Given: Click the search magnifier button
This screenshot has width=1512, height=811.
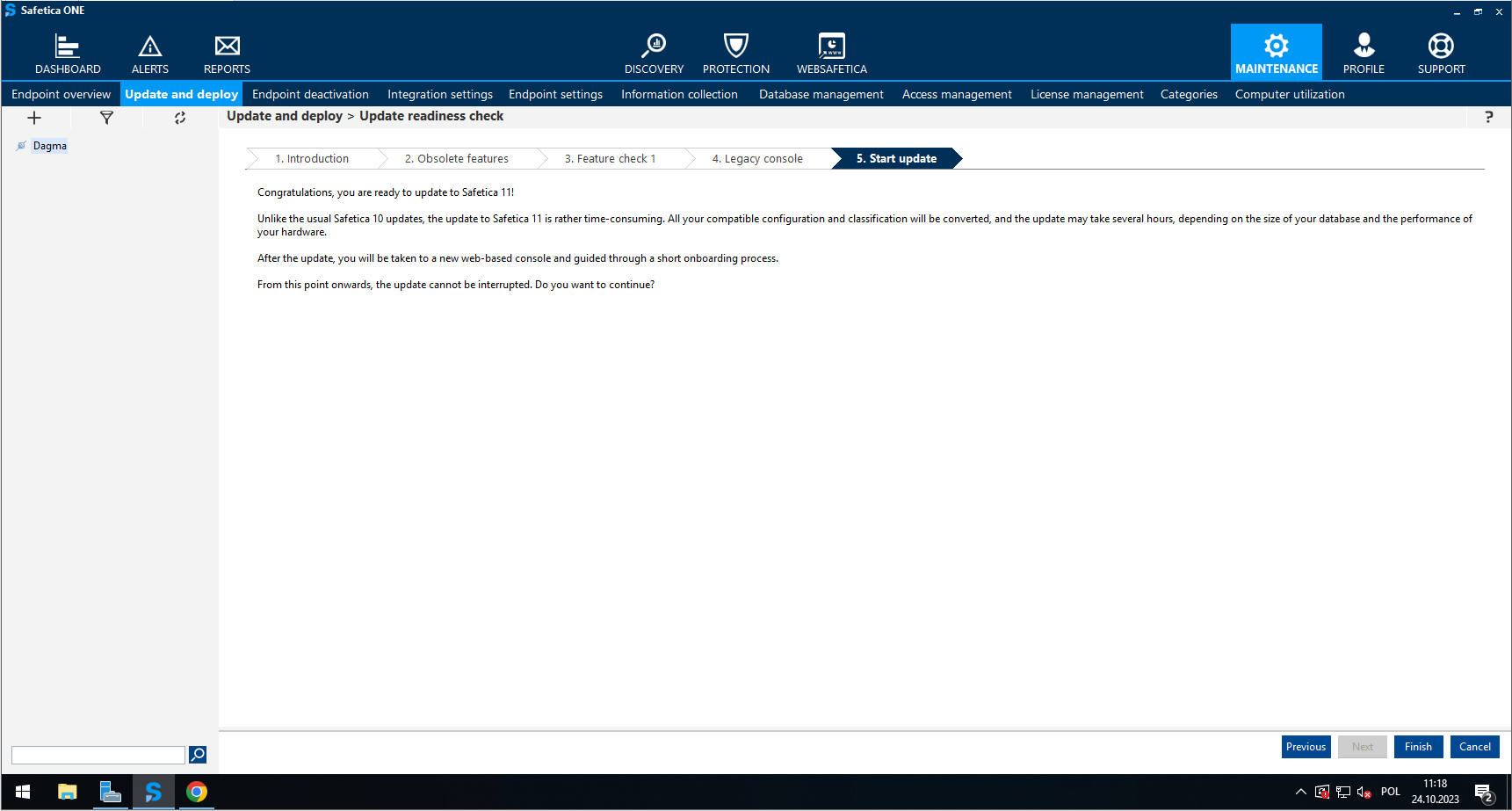Looking at the screenshot, I should pos(198,755).
